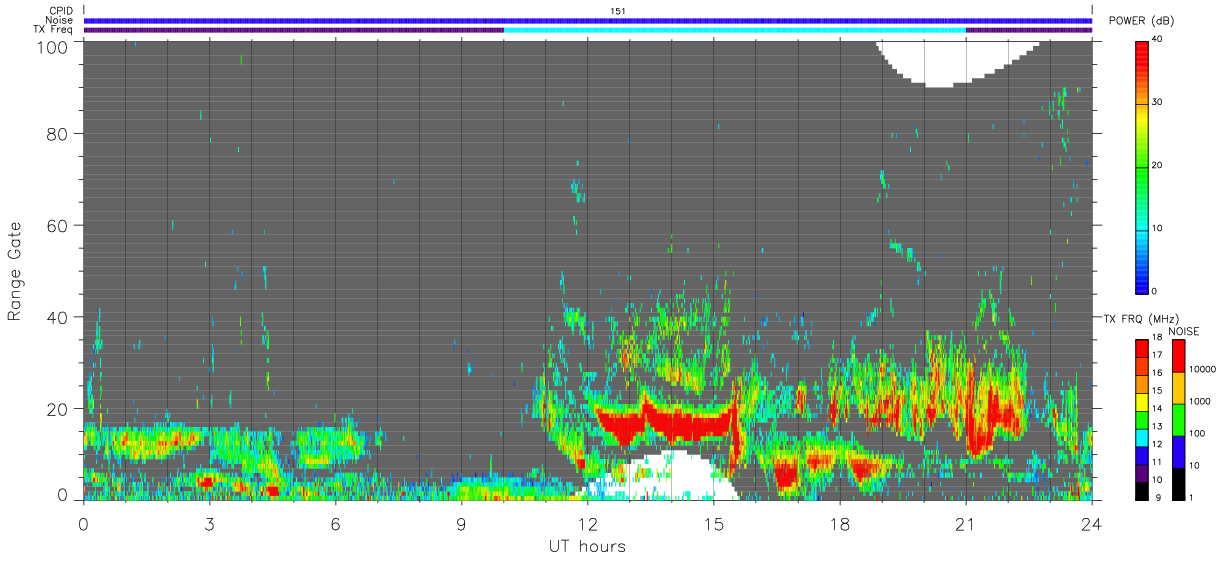This screenshot has height=567, width=1228.
Task: Click the 1000 tick on the NOISE scale
Action: 1200,401
